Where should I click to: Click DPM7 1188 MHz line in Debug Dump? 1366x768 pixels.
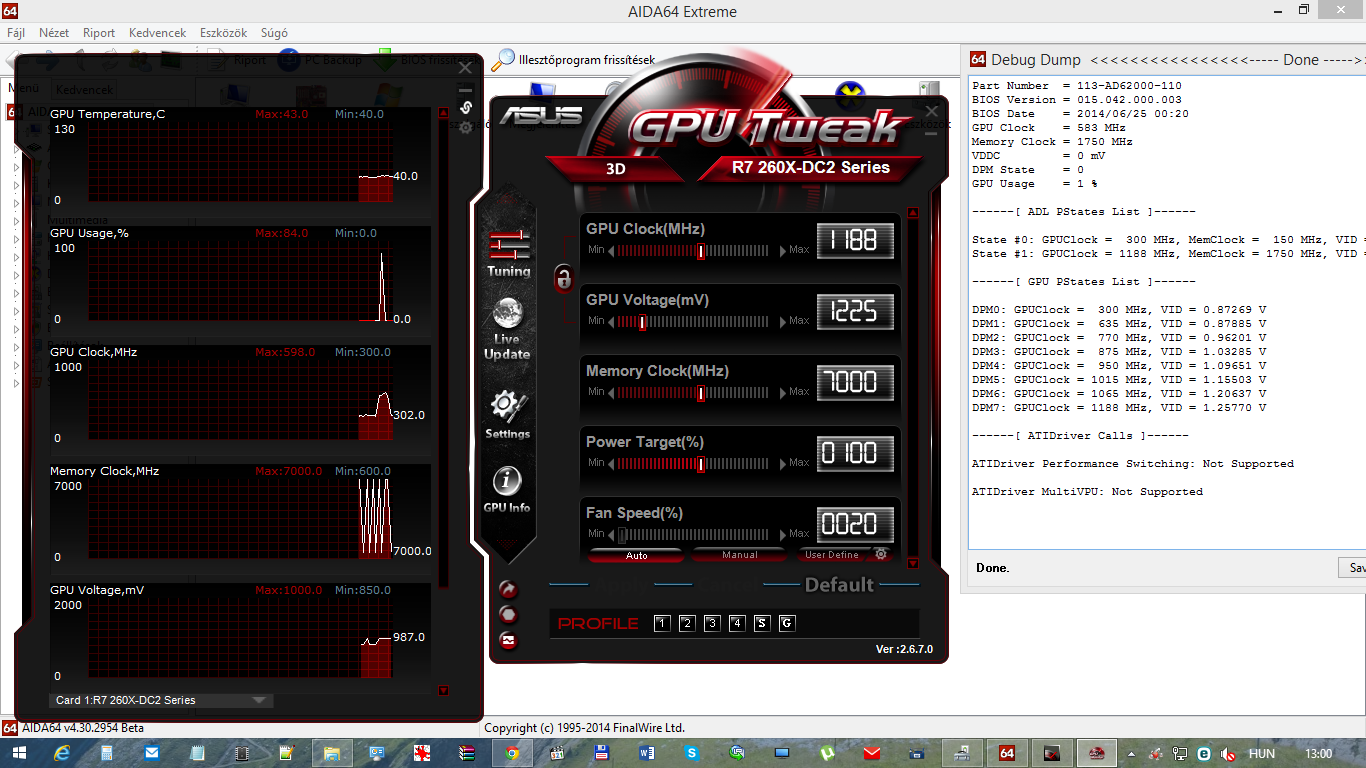coord(1119,408)
